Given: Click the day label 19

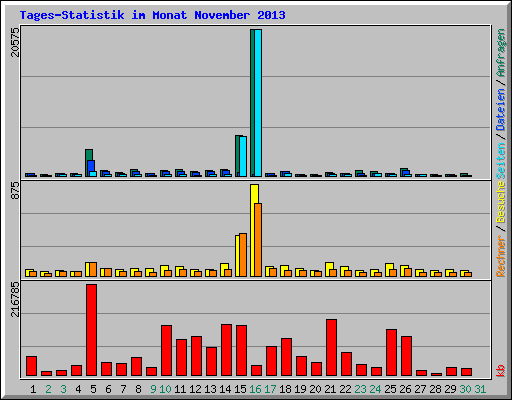Looking at the screenshot, I should click(300, 389).
